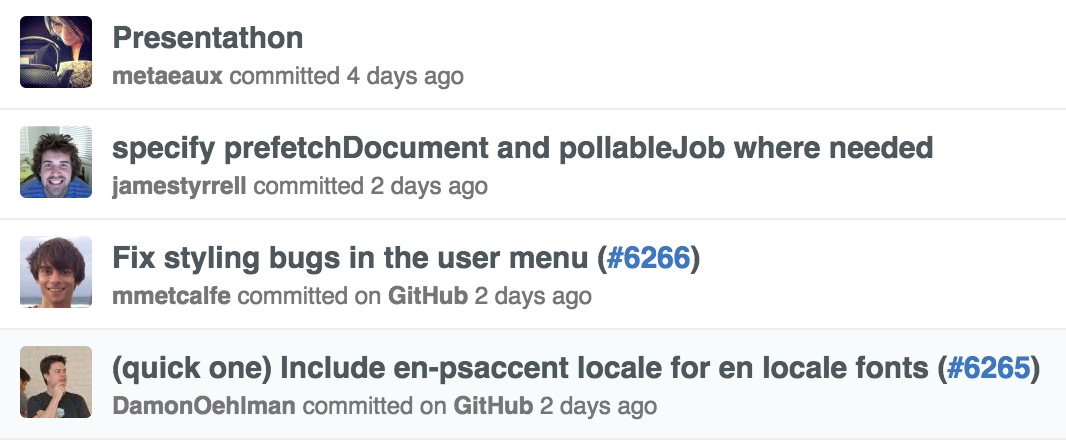Open the en-psaccent locale commit title
This screenshot has width=1066, height=444.
tap(520, 368)
